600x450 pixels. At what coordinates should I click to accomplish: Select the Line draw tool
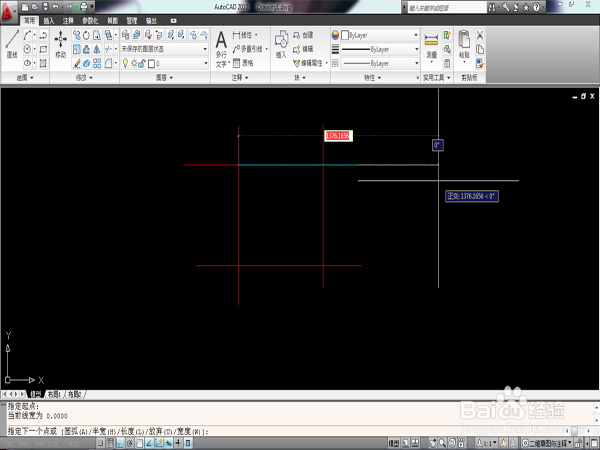click(x=12, y=44)
